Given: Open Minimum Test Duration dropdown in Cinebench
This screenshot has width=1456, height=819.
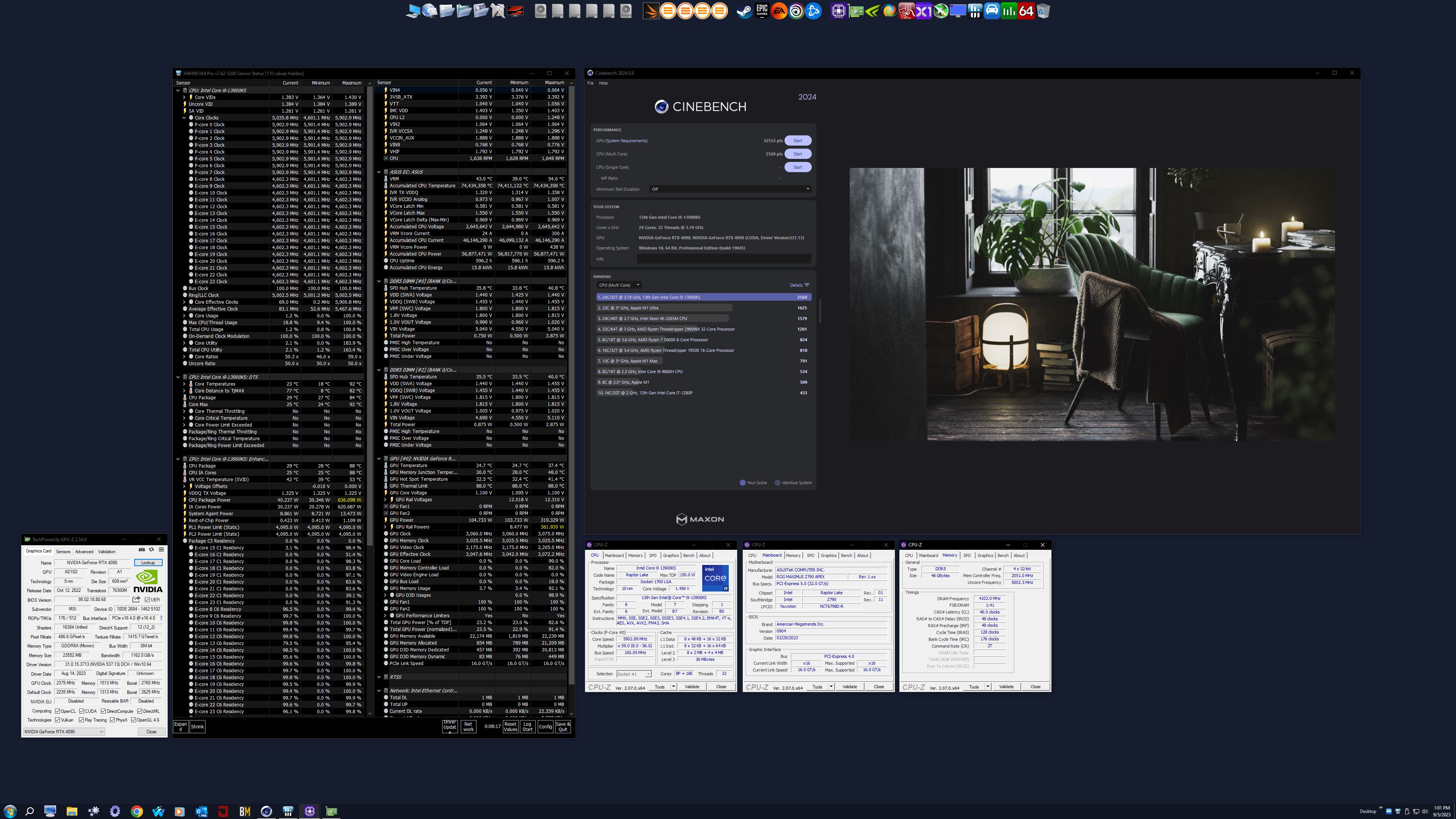Looking at the screenshot, I should [730, 189].
